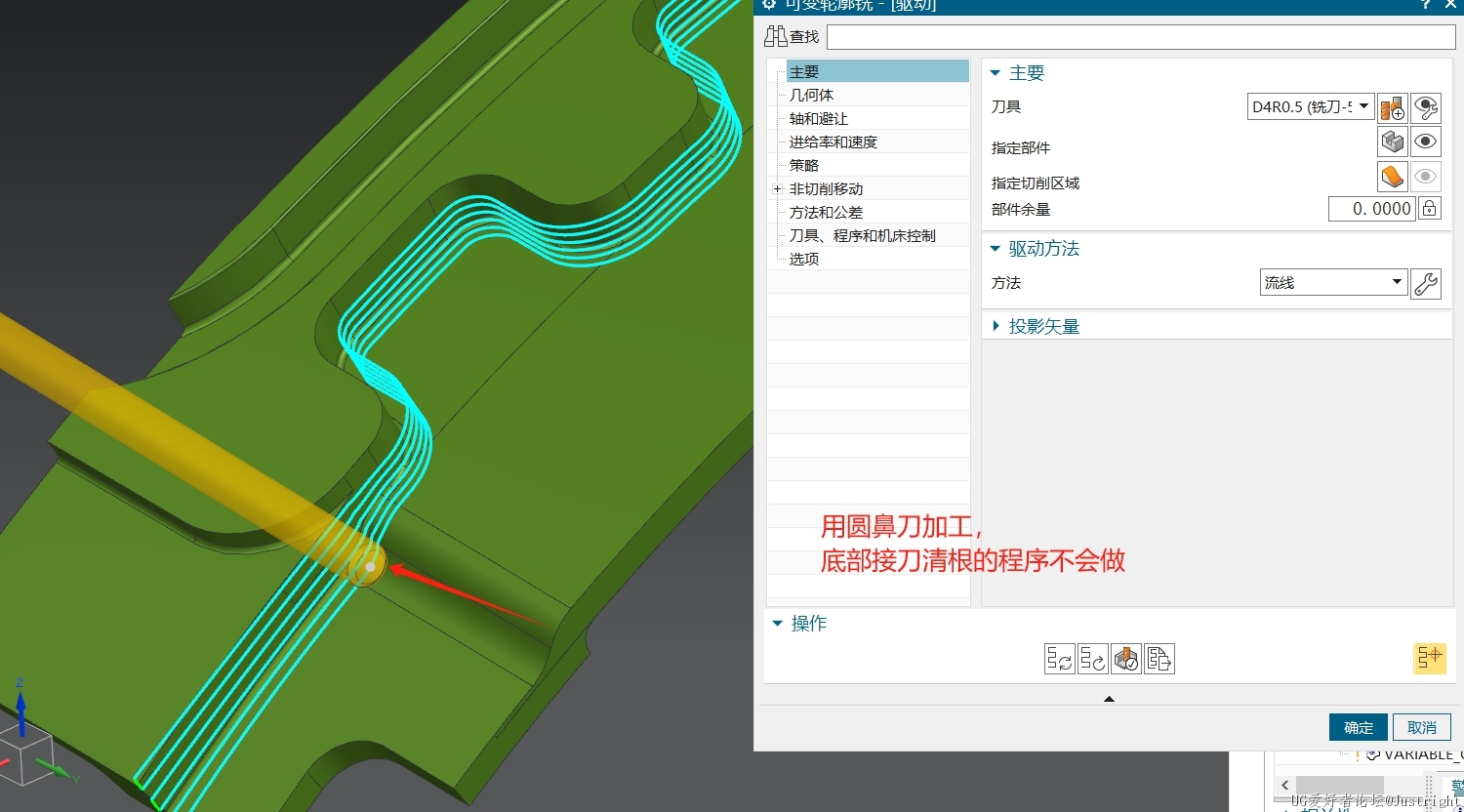Toggle display of the cut area
Viewport: 1464px width, 812px height.
tap(1426, 177)
